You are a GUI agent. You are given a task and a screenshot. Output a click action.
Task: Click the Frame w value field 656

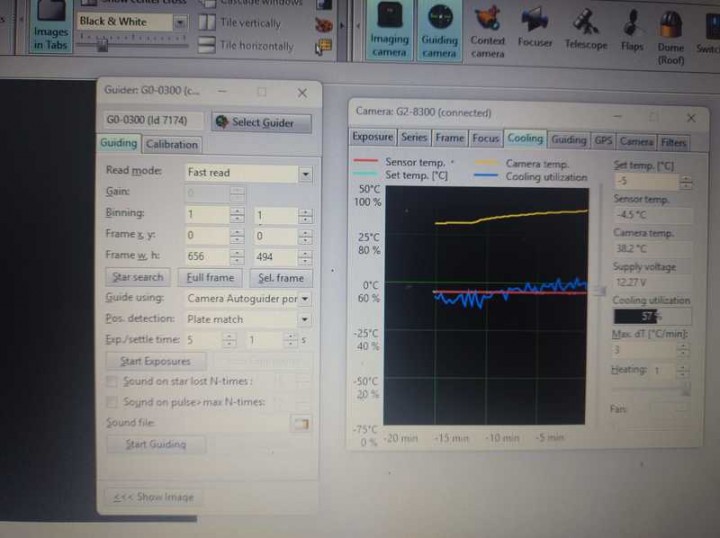(x=207, y=256)
